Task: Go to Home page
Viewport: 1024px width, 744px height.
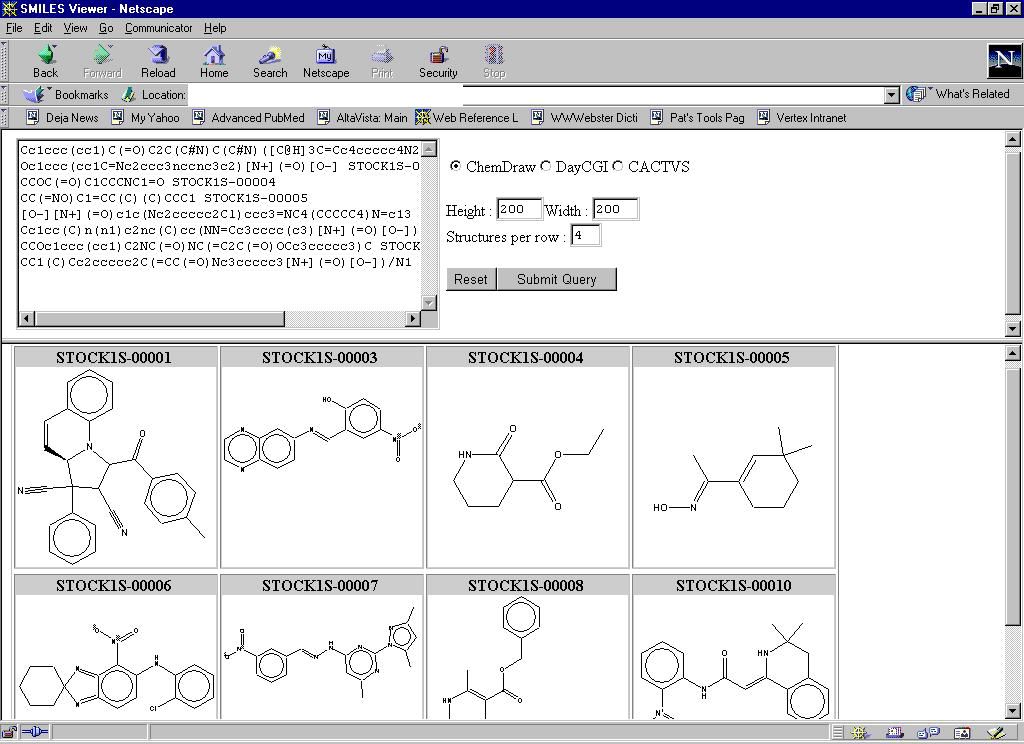Action: pyautogui.click(x=214, y=61)
